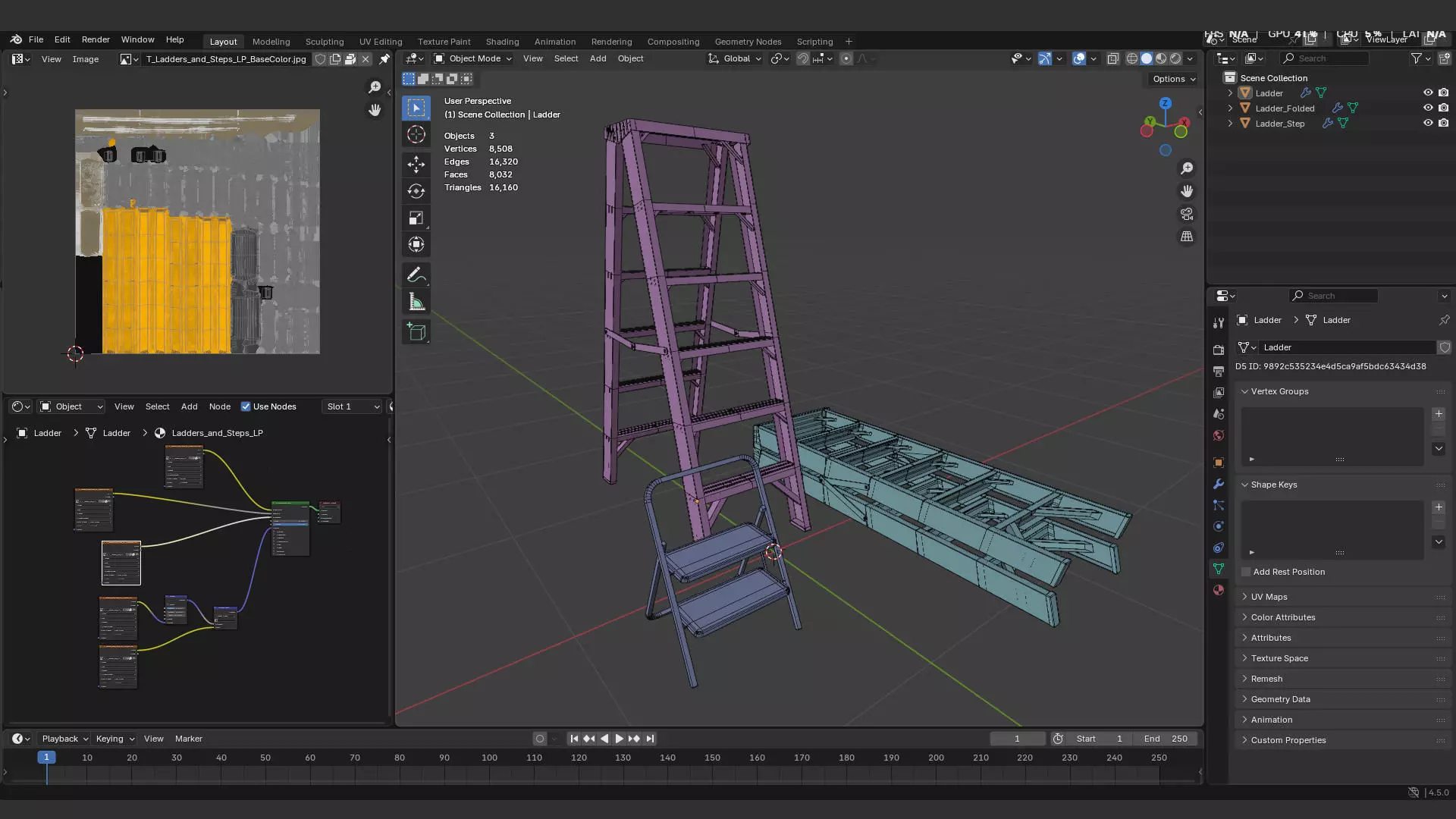The image size is (1456, 819).
Task: Activate the Annotate pencil tool
Action: [416, 275]
